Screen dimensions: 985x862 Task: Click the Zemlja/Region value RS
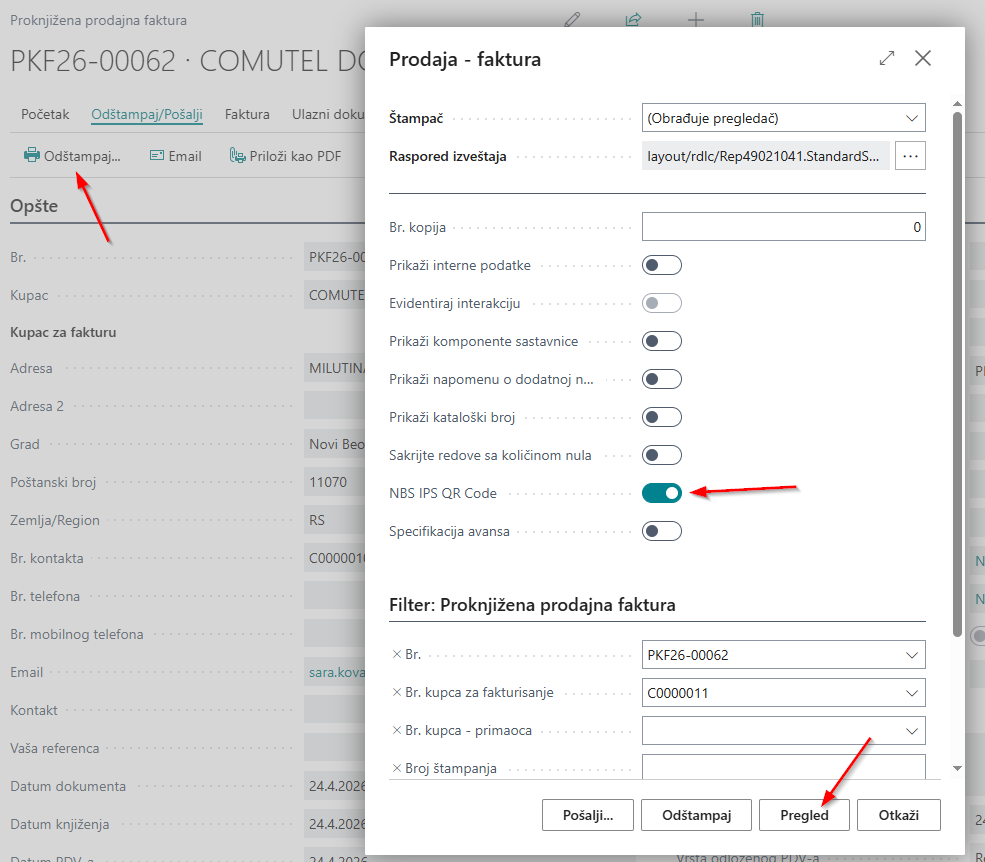tap(334, 520)
